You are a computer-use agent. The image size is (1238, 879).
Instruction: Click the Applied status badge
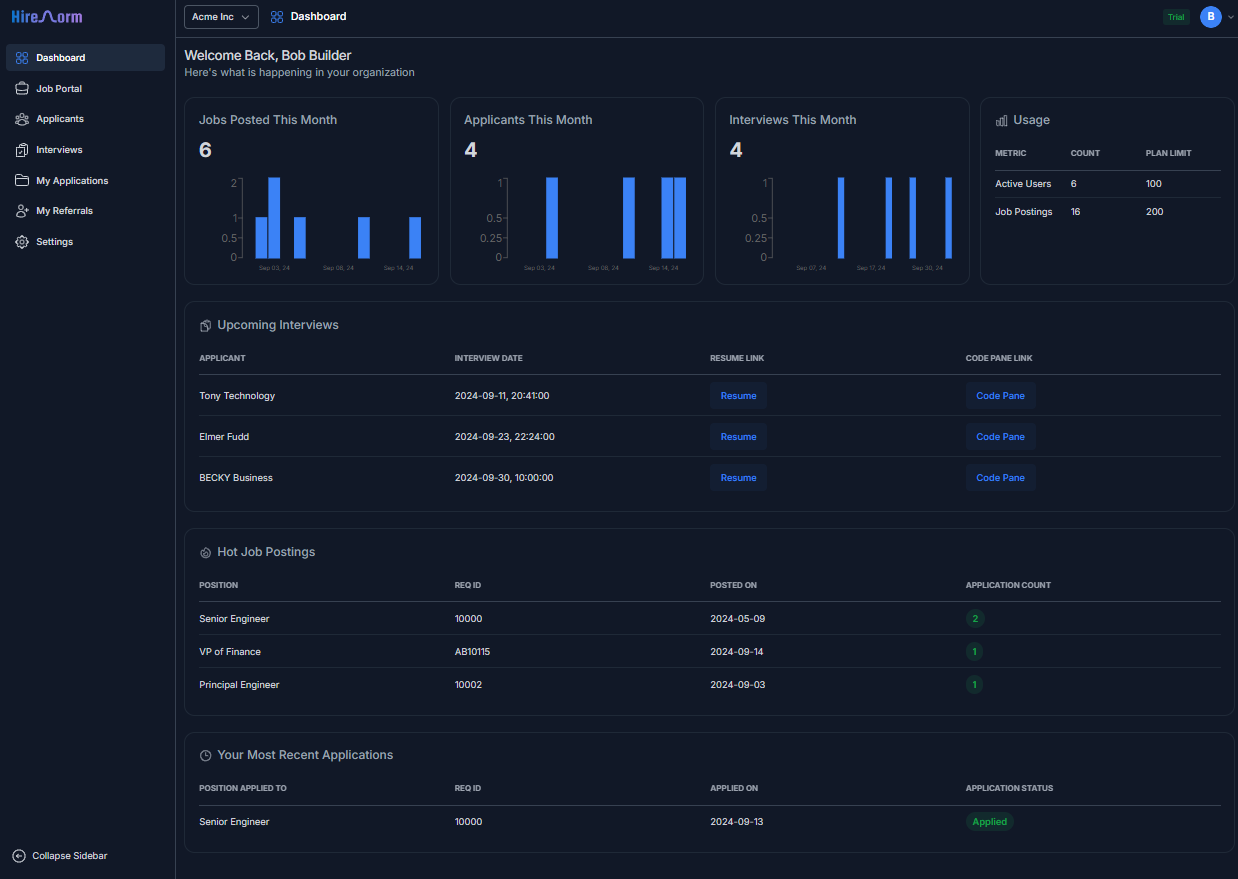click(990, 822)
